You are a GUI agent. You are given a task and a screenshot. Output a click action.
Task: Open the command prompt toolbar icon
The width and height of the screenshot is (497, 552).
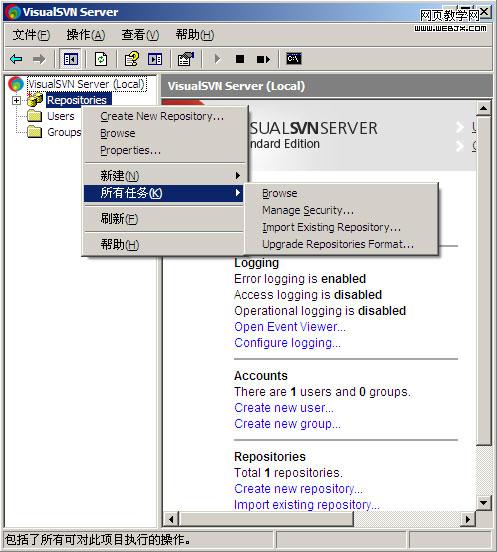coord(294,59)
